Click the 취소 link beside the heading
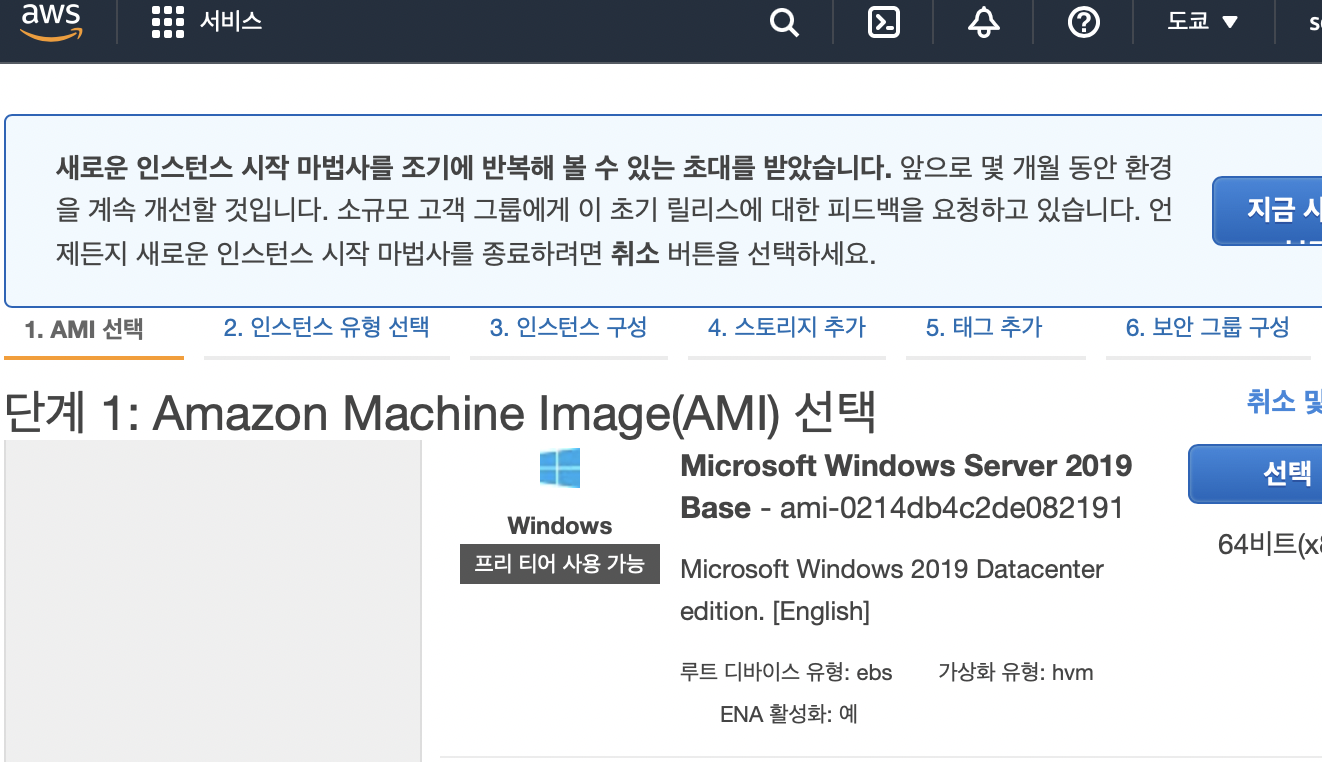Screen dimensions: 1322x762 (x=1284, y=402)
